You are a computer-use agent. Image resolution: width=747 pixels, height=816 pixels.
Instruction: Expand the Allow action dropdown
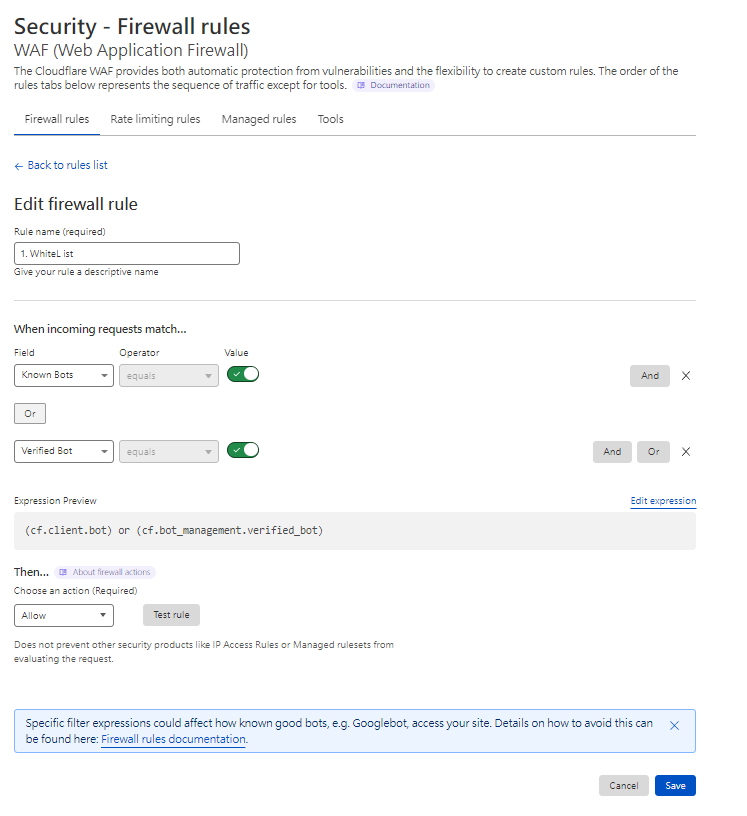64,615
